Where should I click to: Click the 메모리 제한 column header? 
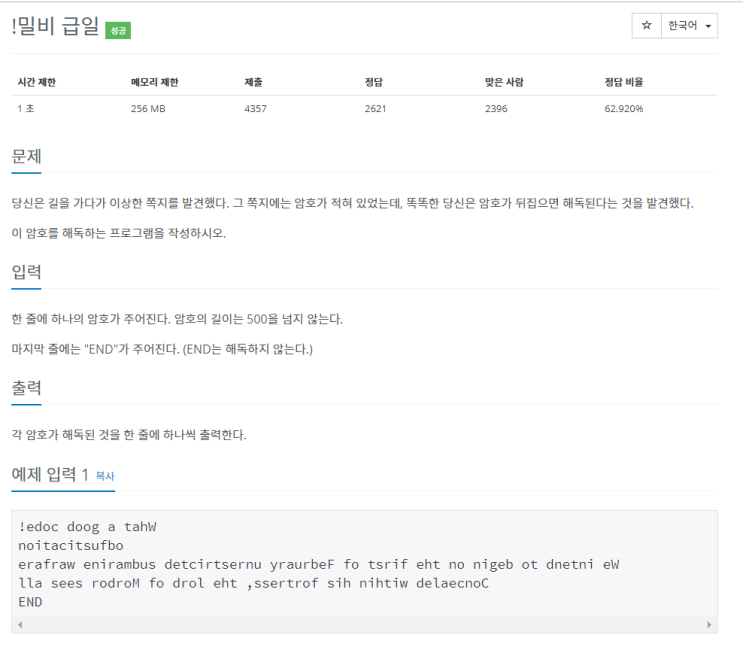pyautogui.click(x=154, y=82)
